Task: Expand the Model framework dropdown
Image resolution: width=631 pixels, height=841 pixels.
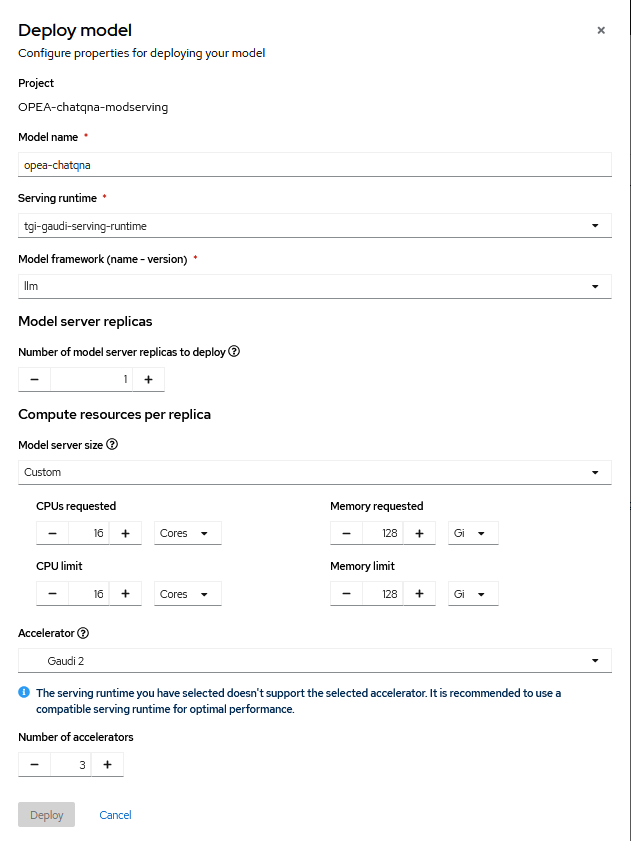Action: [x=315, y=287]
